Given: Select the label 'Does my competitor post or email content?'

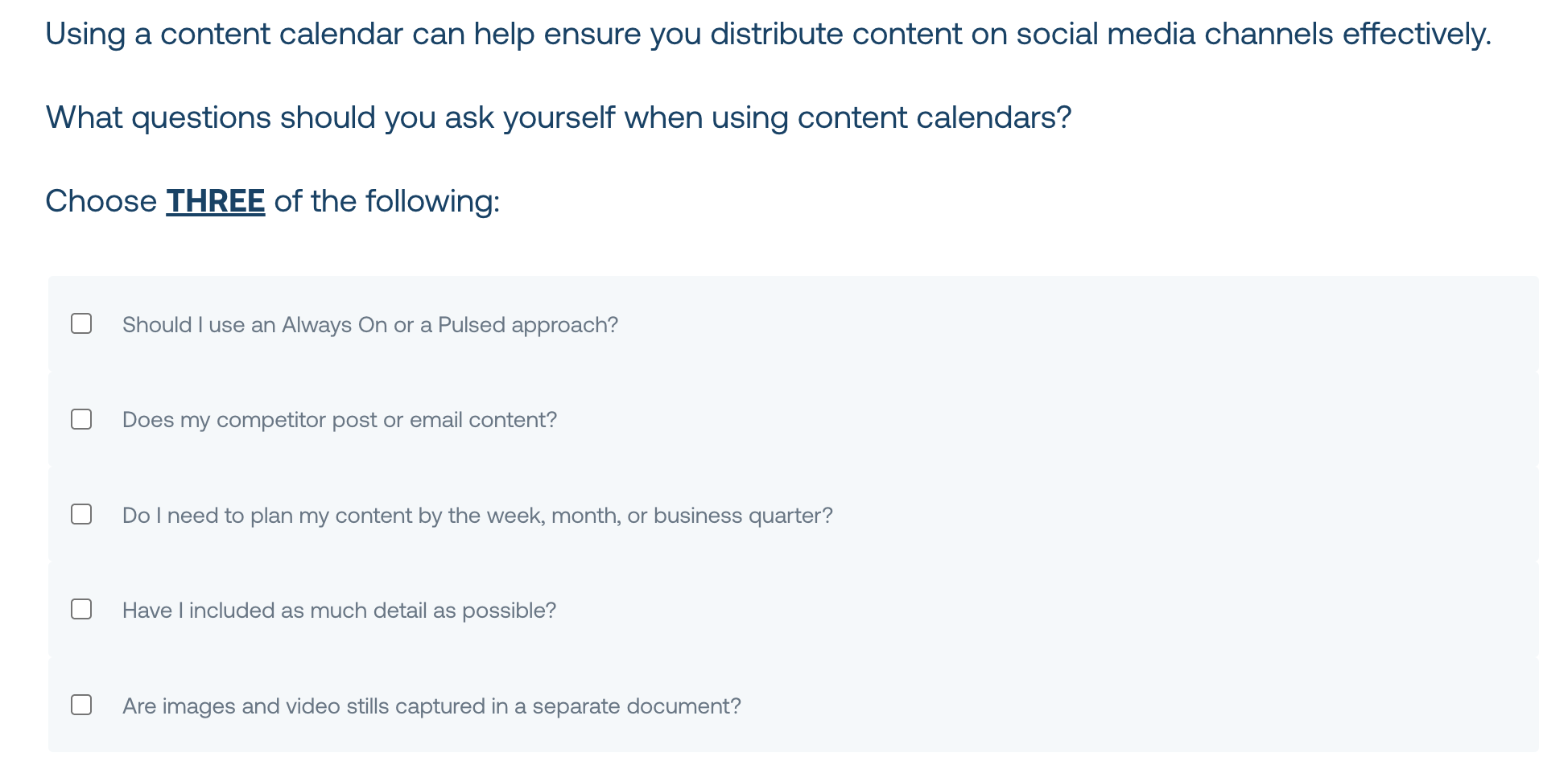Looking at the screenshot, I should point(340,420).
